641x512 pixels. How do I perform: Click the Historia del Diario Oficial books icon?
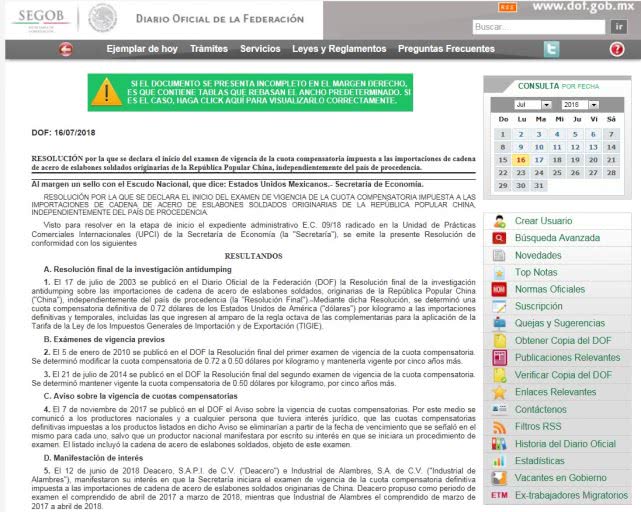tap(499, 444)
